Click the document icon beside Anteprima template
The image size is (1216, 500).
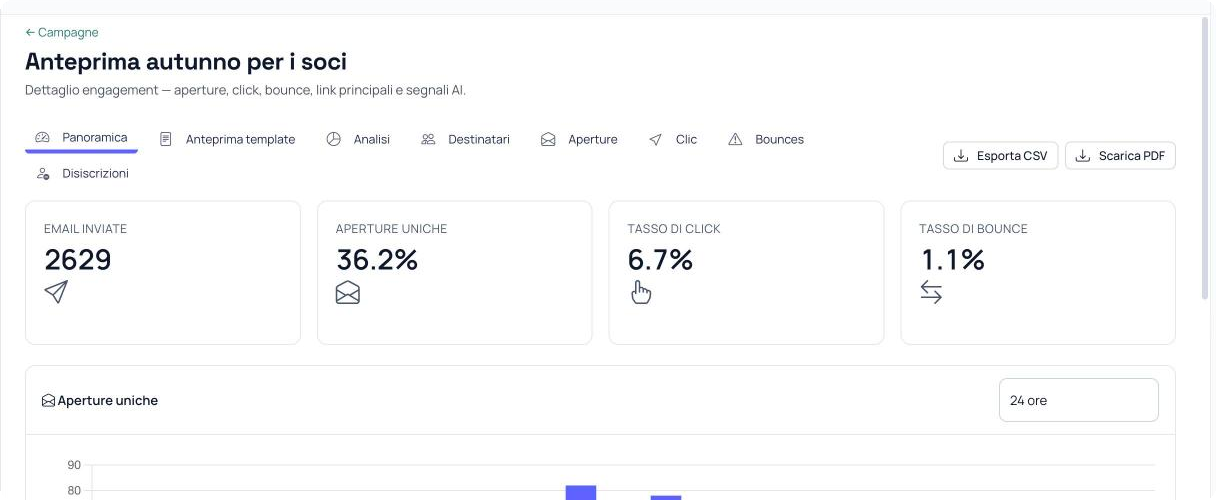click(x=166, y=140)
